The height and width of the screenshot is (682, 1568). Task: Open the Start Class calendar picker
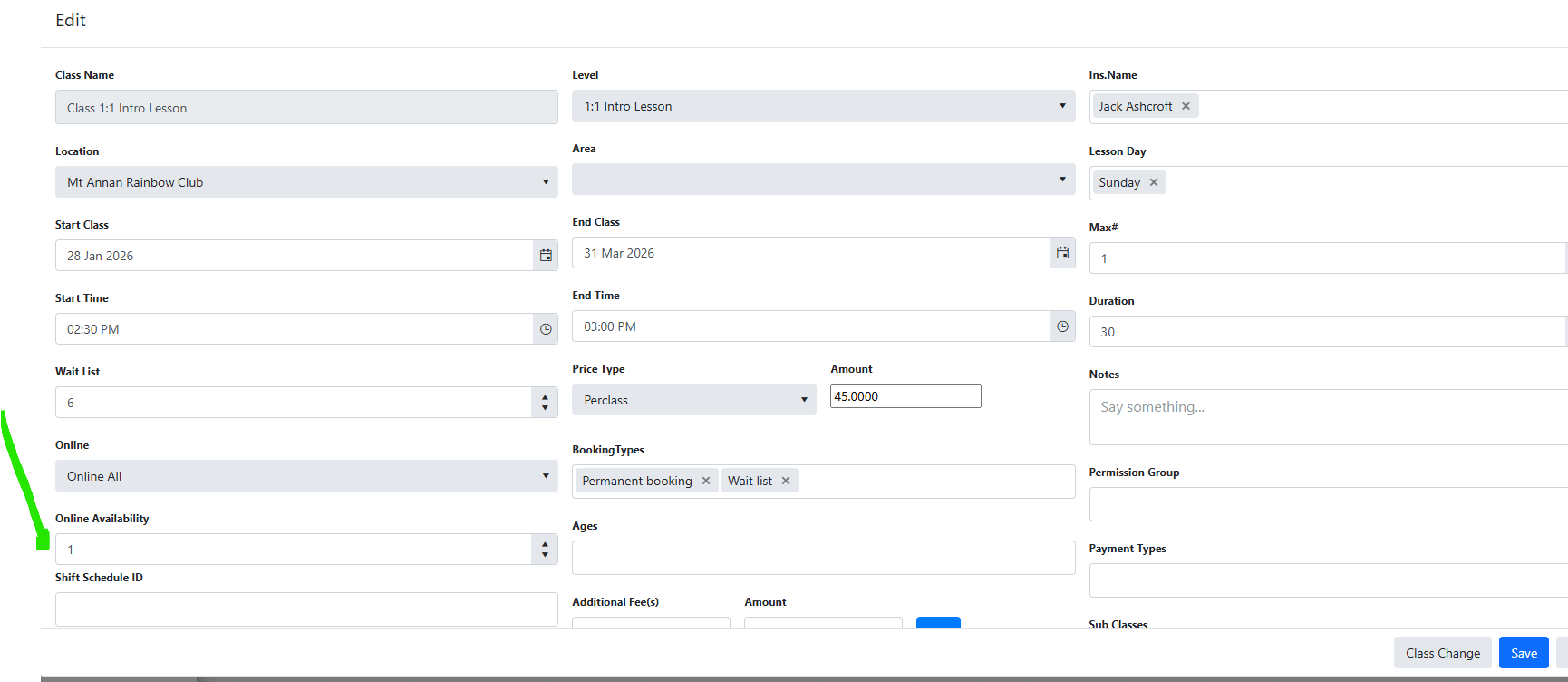546,256
